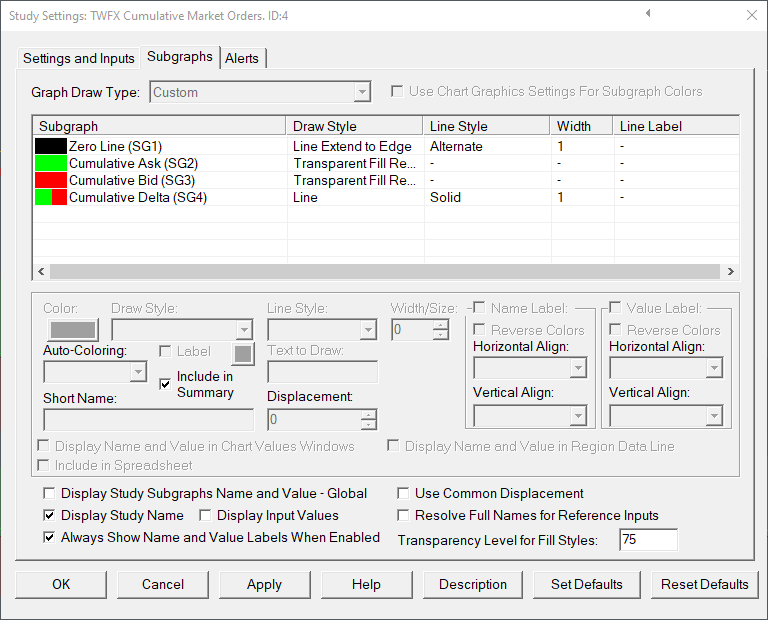The height and width of the screenshot is (620, 768).
Task: Uncheck Display Study Name checkbox
Action: (50, 516)
